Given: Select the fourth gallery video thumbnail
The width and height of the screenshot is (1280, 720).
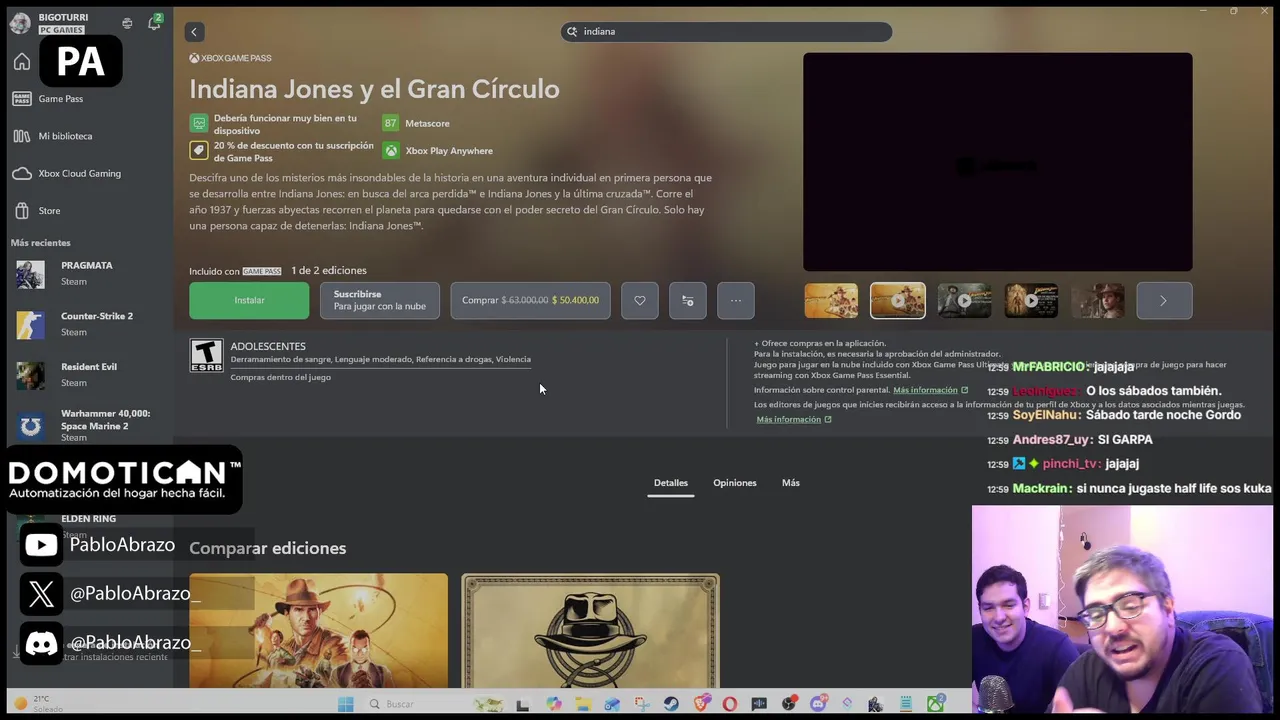Looking at the screenshot, I should click(x=1031, y=301).
